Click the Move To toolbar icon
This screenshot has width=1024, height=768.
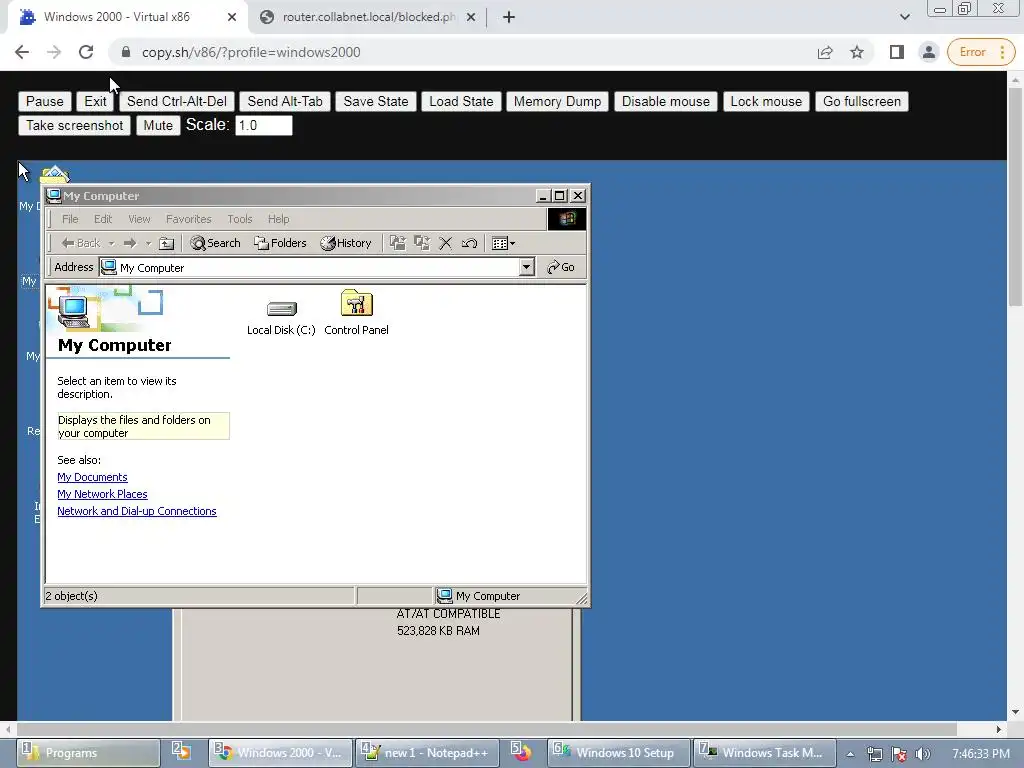pyautogui.click(x=397, y=243)
